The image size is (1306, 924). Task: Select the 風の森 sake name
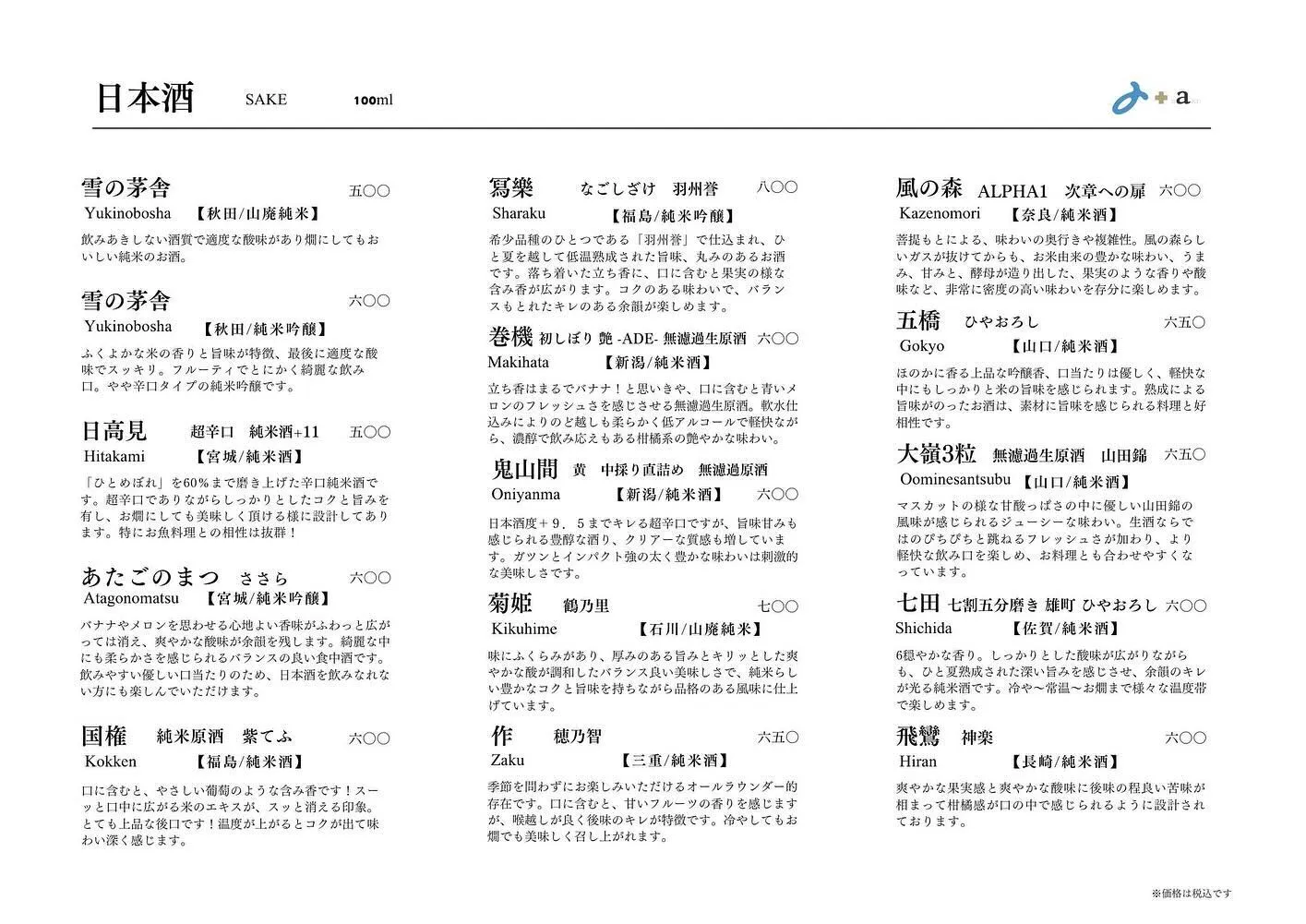click(929, 188)
